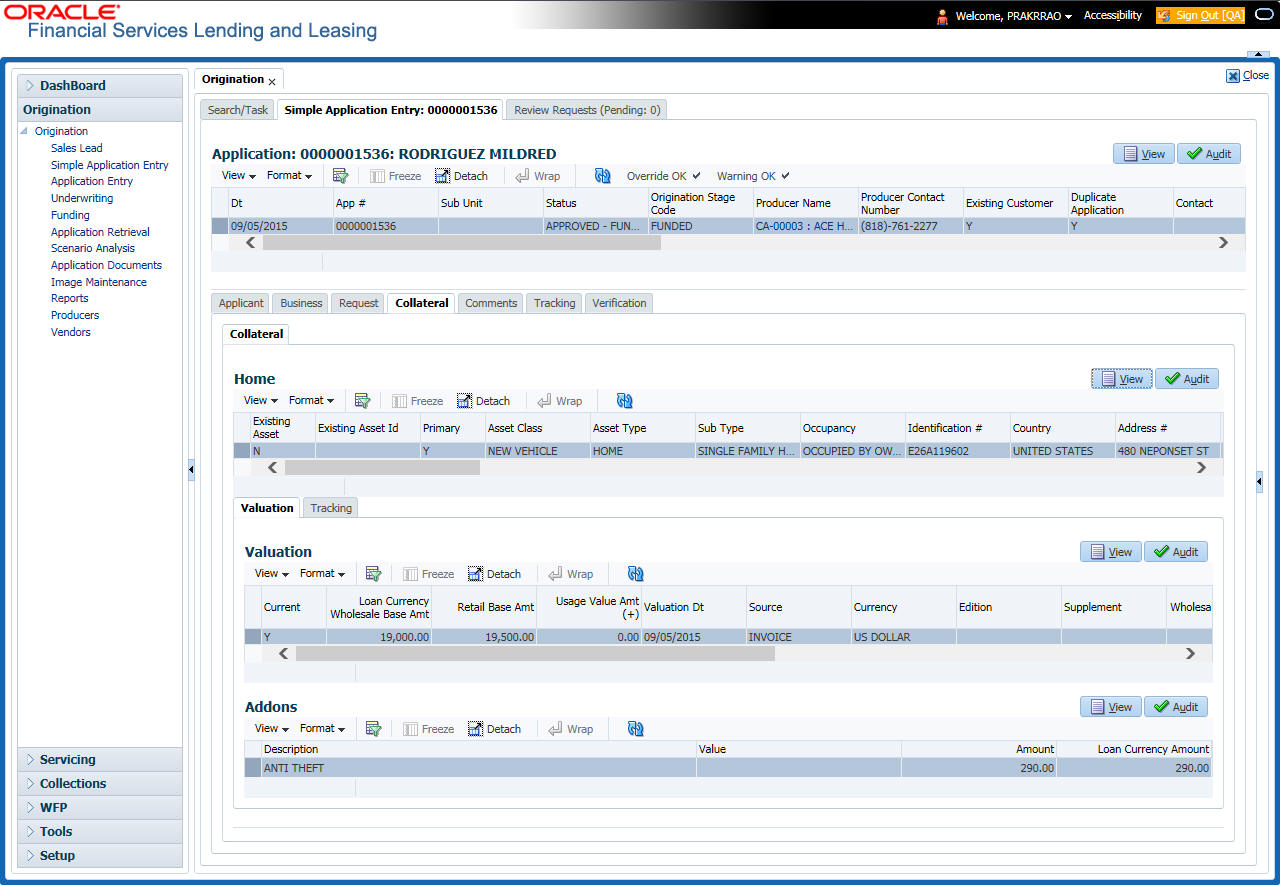1280x885 pixels.
Task: Open the Accessibility link
Action: tap(1113, 15)
